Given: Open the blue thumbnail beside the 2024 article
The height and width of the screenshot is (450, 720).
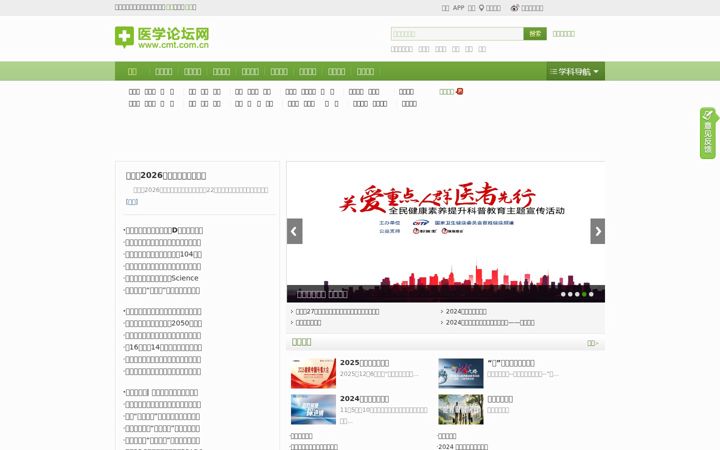Looking at the screenshot, I should coord(313,410).
